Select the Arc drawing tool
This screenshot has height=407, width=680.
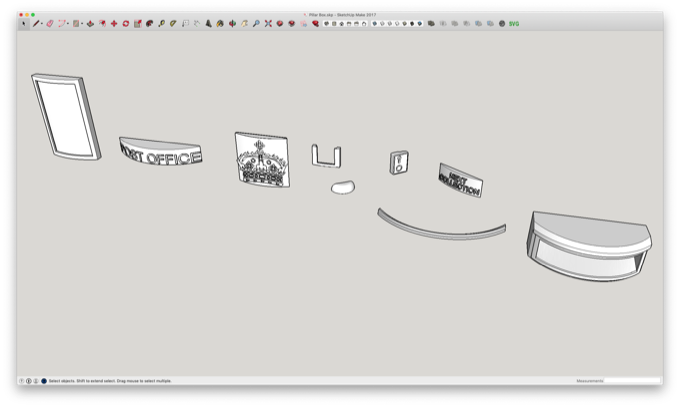[x=62, y=24]
